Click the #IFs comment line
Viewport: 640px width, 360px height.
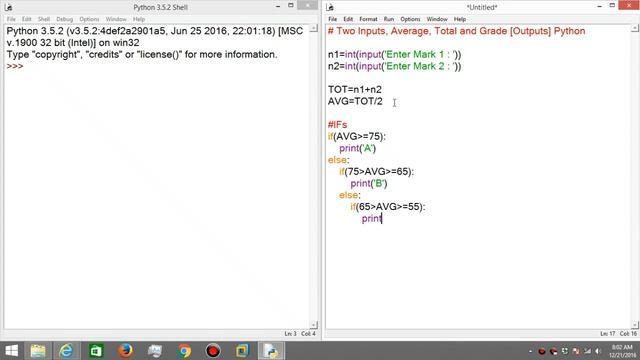click(x=337, y=124)
